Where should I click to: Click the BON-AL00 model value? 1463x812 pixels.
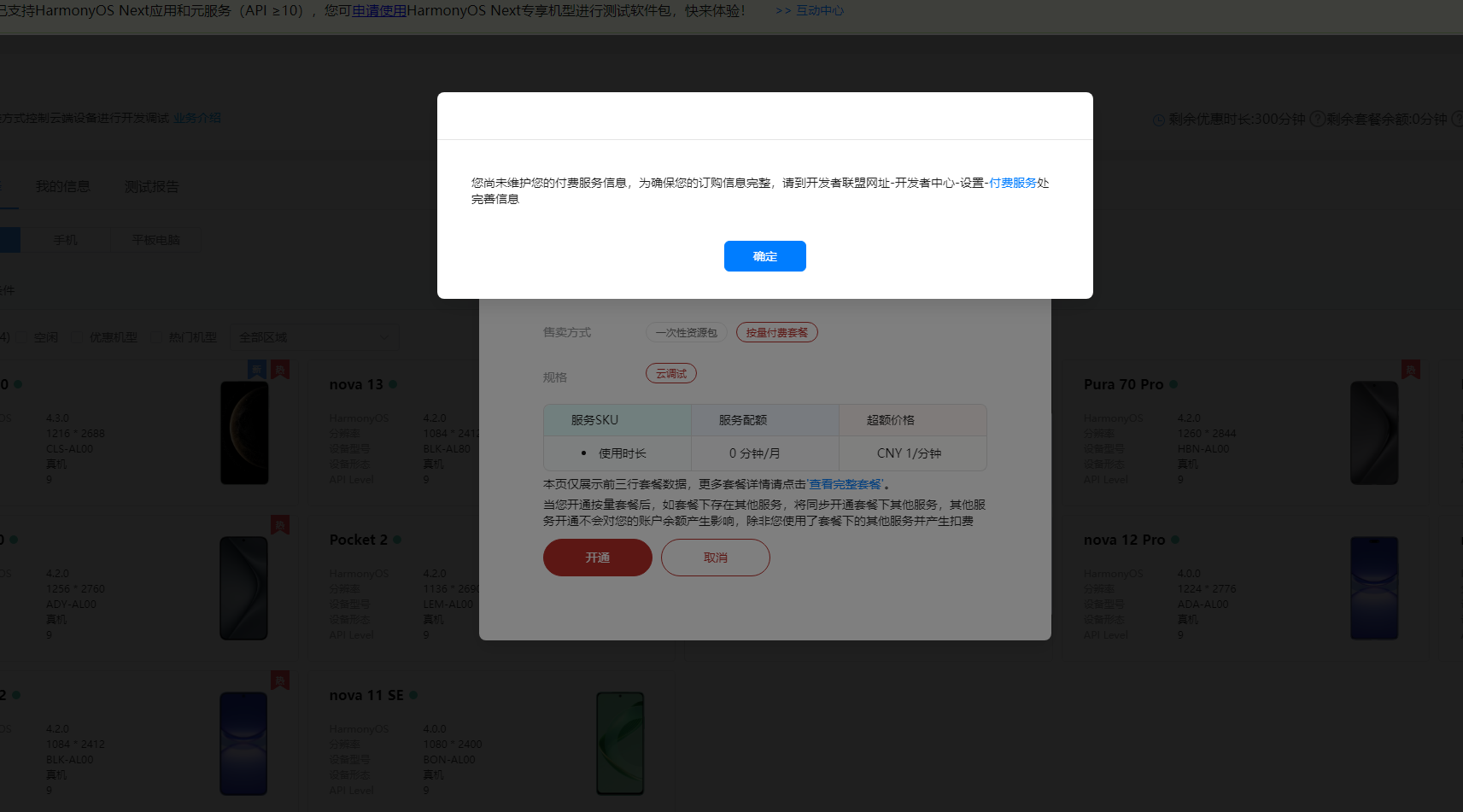tap(449, 760)
